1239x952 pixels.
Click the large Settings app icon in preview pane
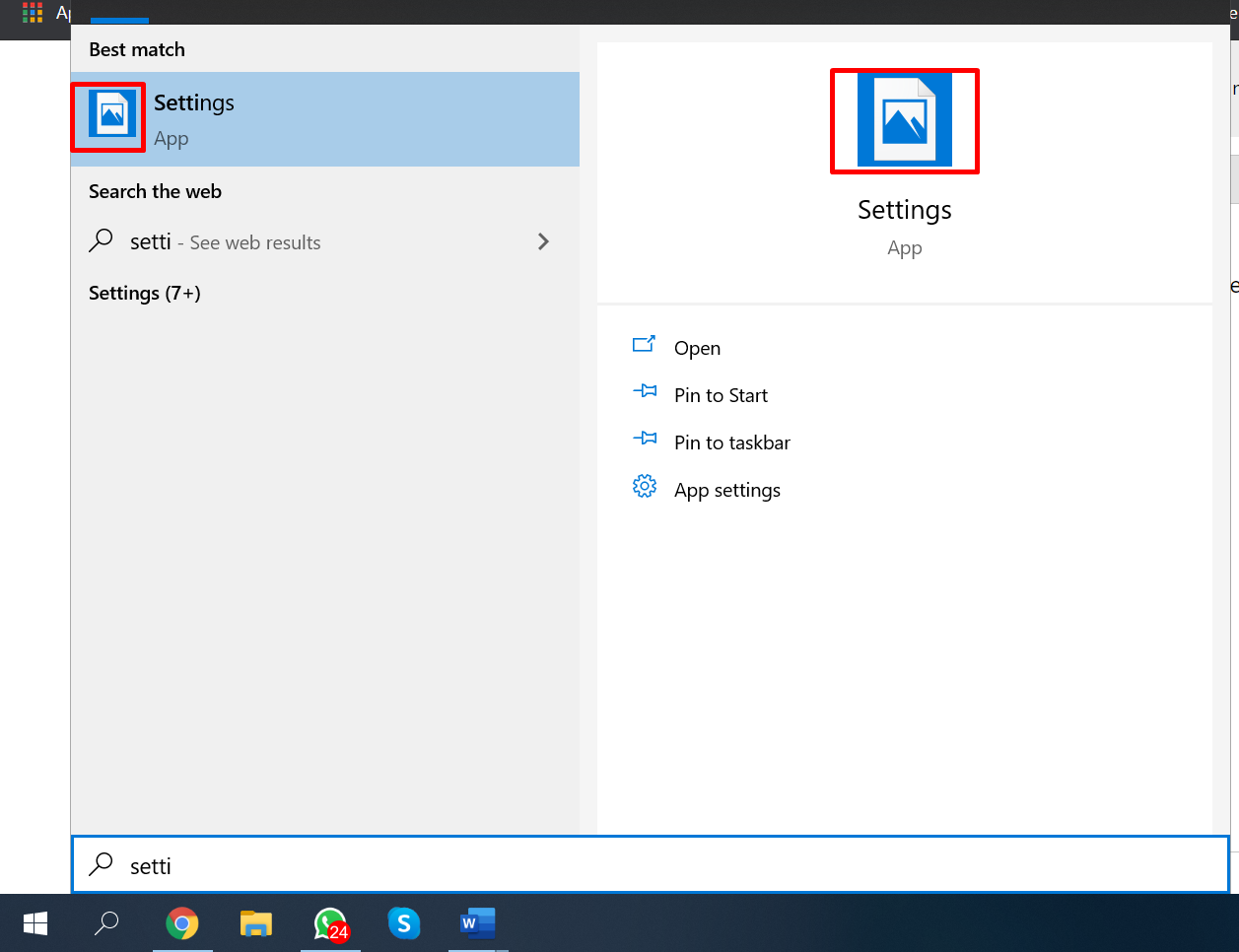click(905, 119)
